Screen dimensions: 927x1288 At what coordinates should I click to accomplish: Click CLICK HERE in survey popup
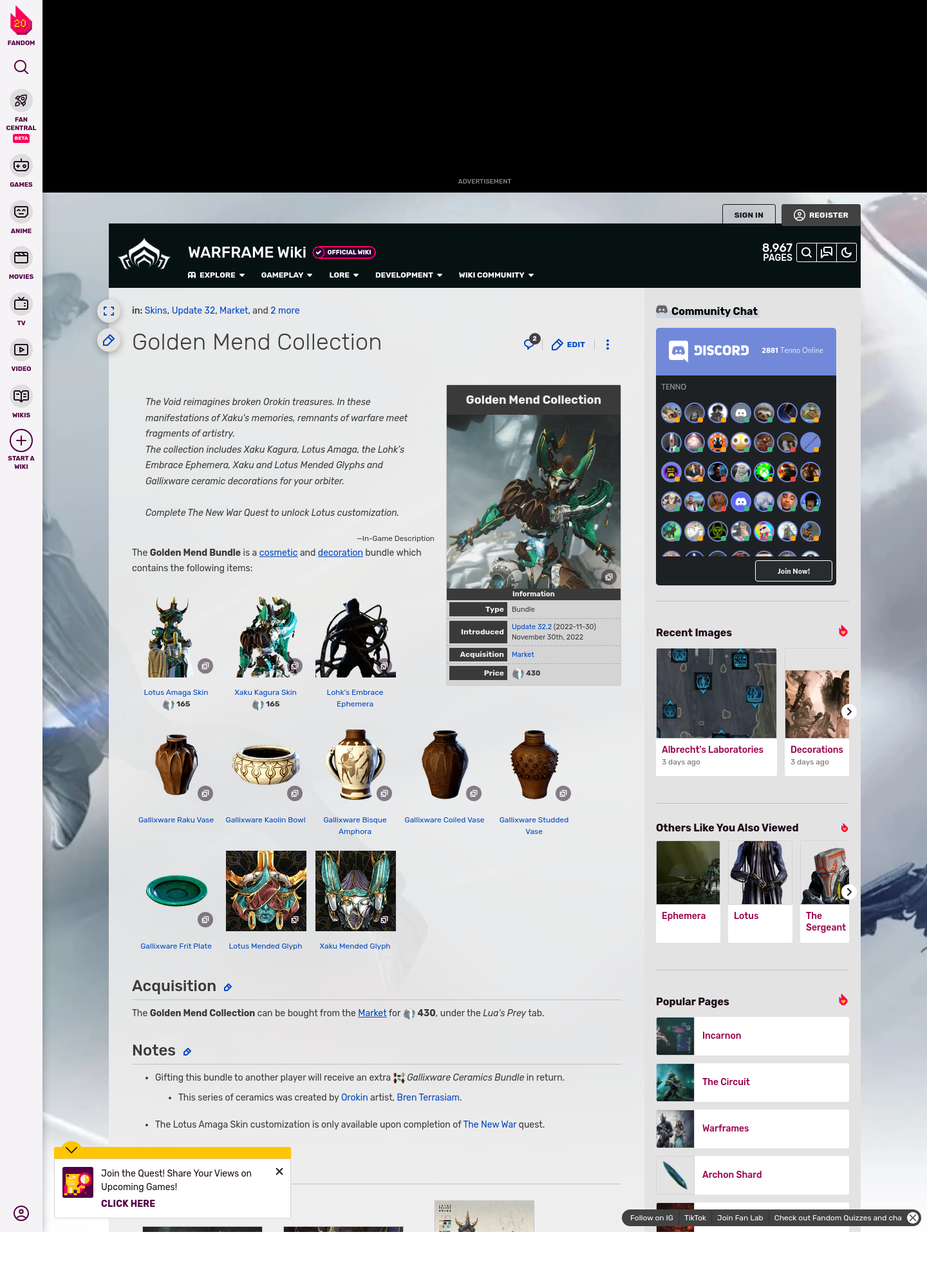click(128, 1204)
